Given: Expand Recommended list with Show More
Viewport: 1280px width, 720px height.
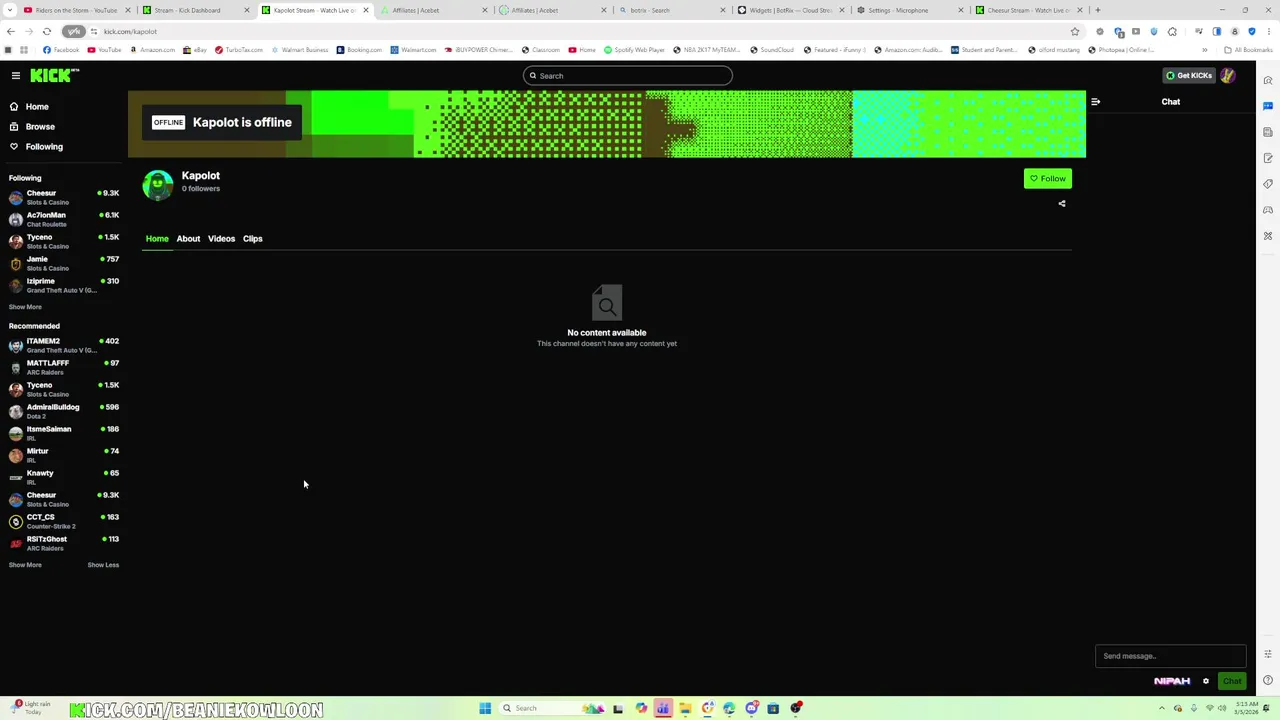Looking at the screenshot, I should (x=25, y=565).
